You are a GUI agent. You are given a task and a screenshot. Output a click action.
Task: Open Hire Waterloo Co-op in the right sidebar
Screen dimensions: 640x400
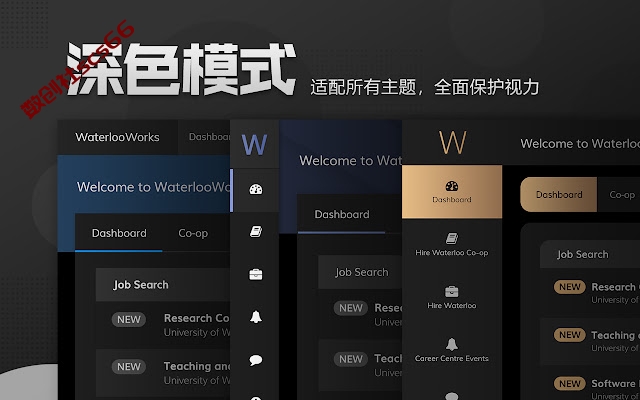452,244
